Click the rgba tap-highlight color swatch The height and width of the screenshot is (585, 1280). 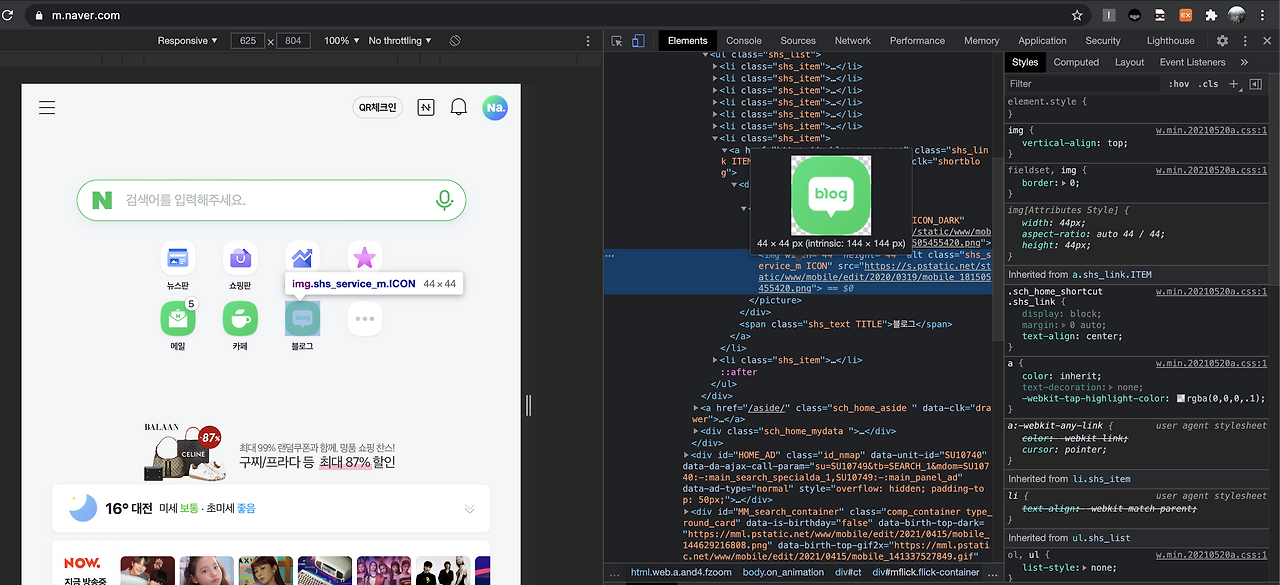pos(1181,398)
